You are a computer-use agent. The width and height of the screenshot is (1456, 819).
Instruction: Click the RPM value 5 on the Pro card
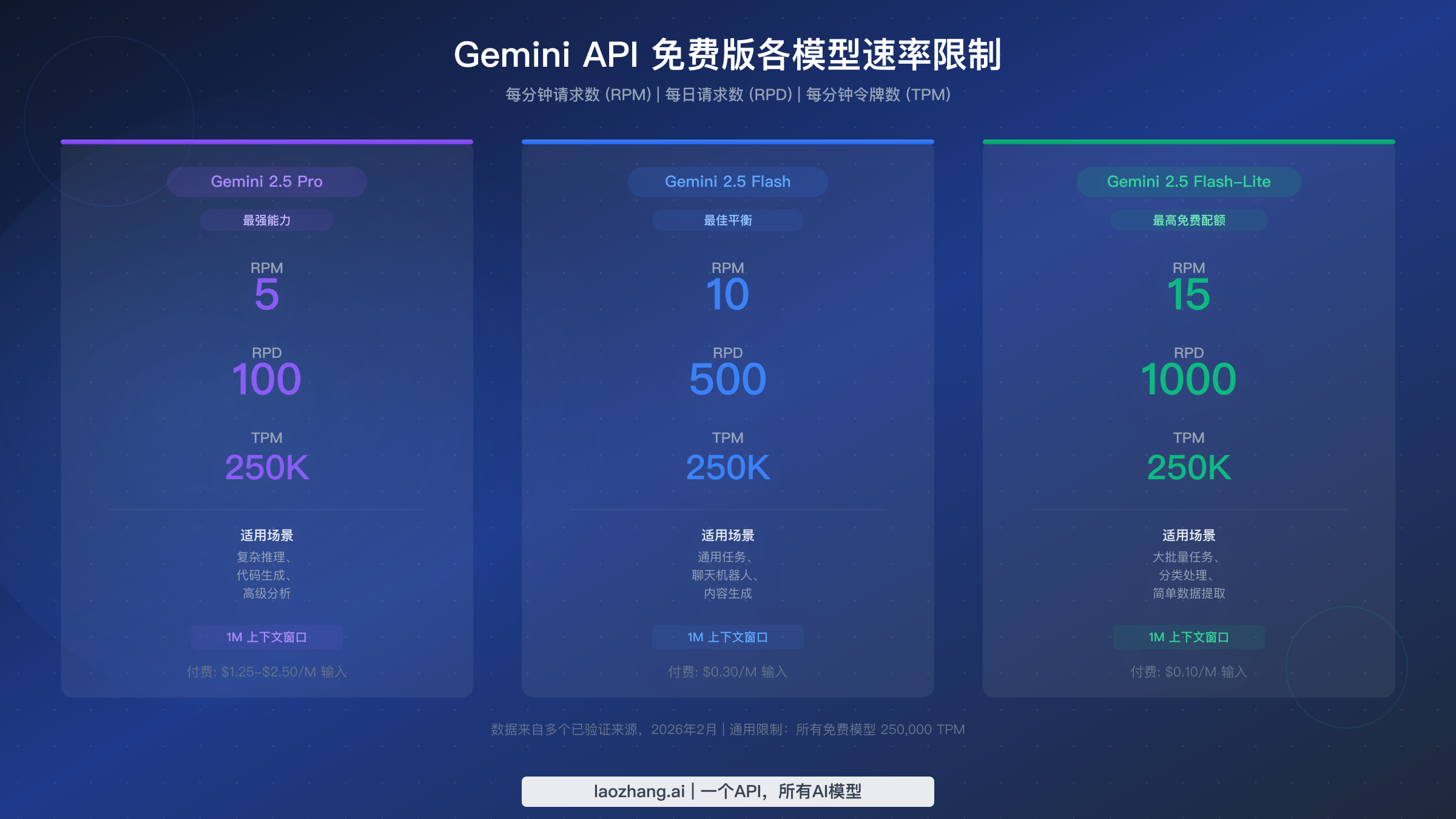266,295
